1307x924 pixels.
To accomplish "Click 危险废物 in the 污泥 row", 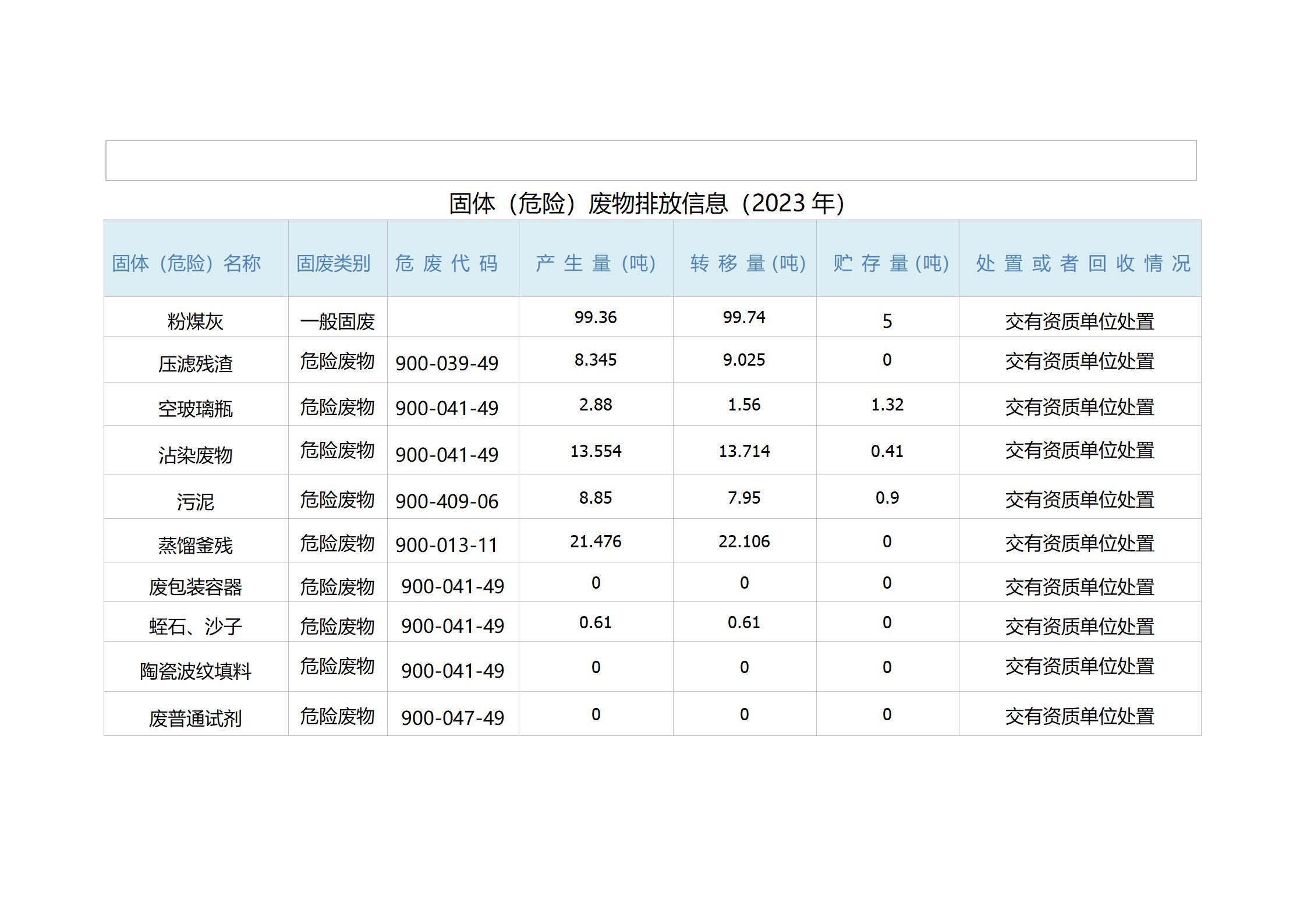I will pyautogui.click(x=337, y=500).
